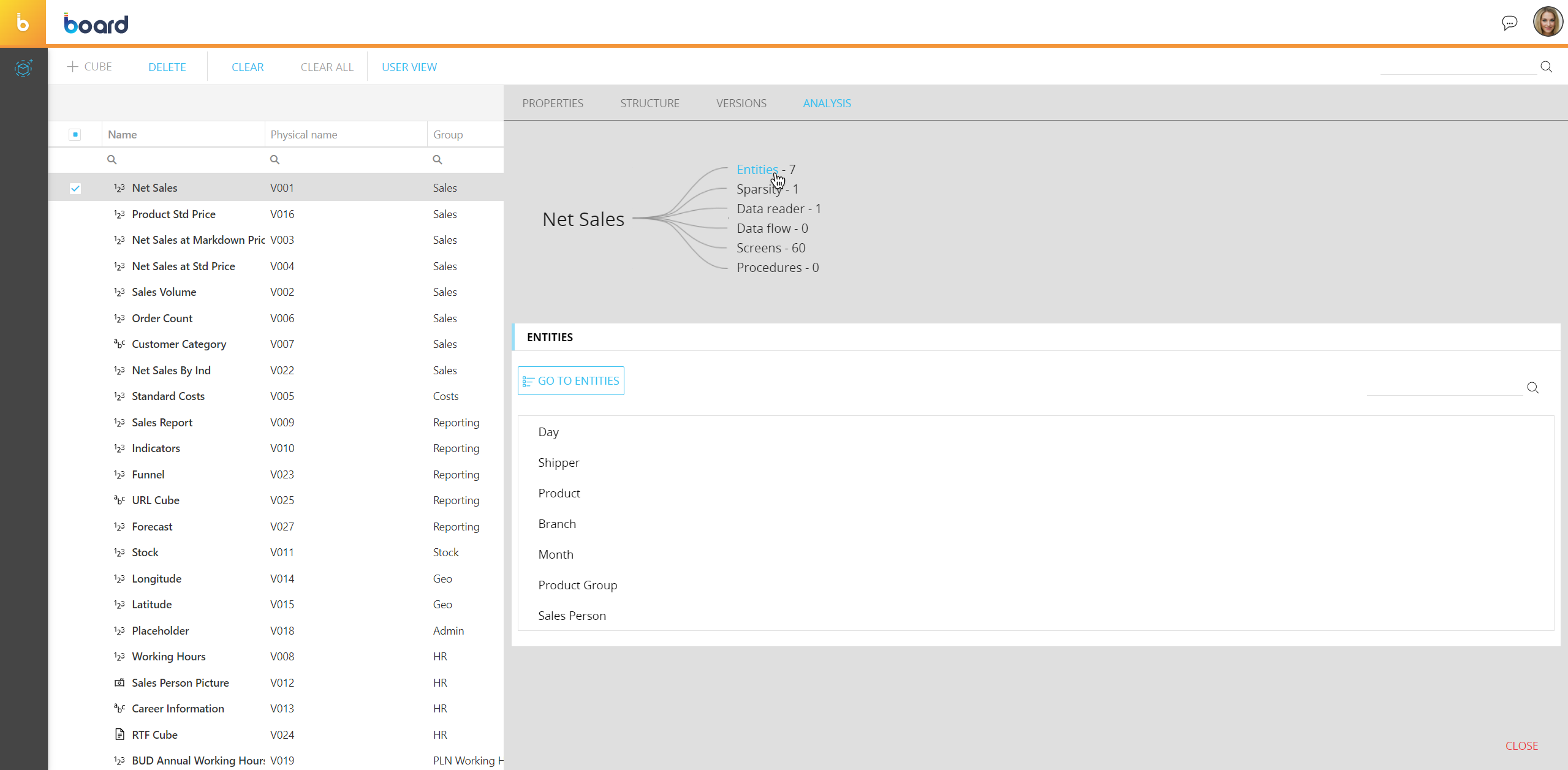The image size is (1568, 770).
Task: Expand the Screens - 60 analysis branch
Action: point(770,248)
